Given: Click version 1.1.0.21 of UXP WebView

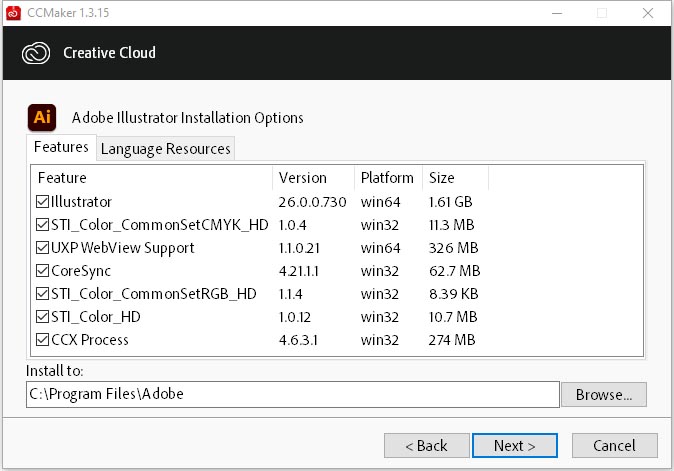Looking at the screenshot, I should point(299,248).
